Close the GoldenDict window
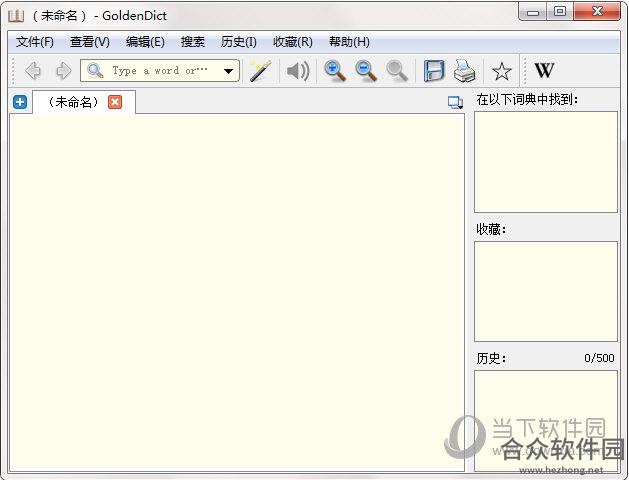629x480 pixels. click(597, 12)
